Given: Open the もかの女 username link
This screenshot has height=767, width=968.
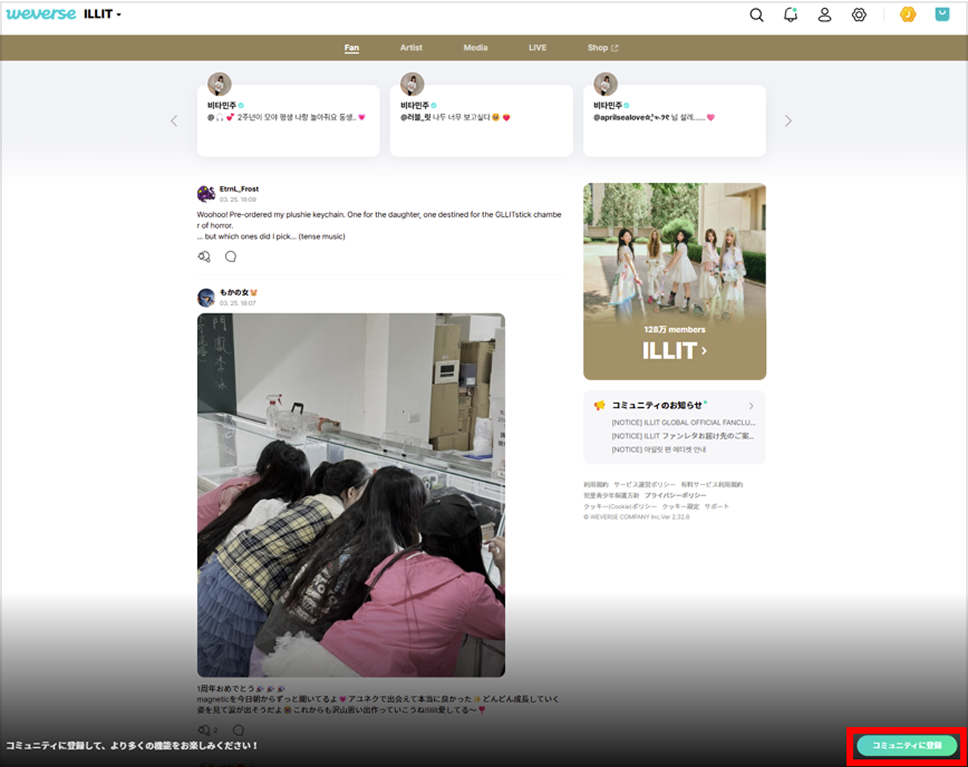Looking at the screenshot, I should click(x=238, y=293).
